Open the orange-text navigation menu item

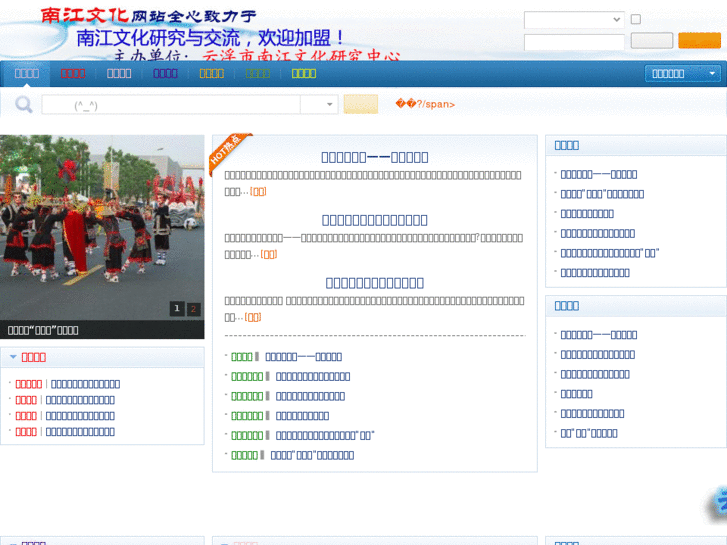click(211, 73)
